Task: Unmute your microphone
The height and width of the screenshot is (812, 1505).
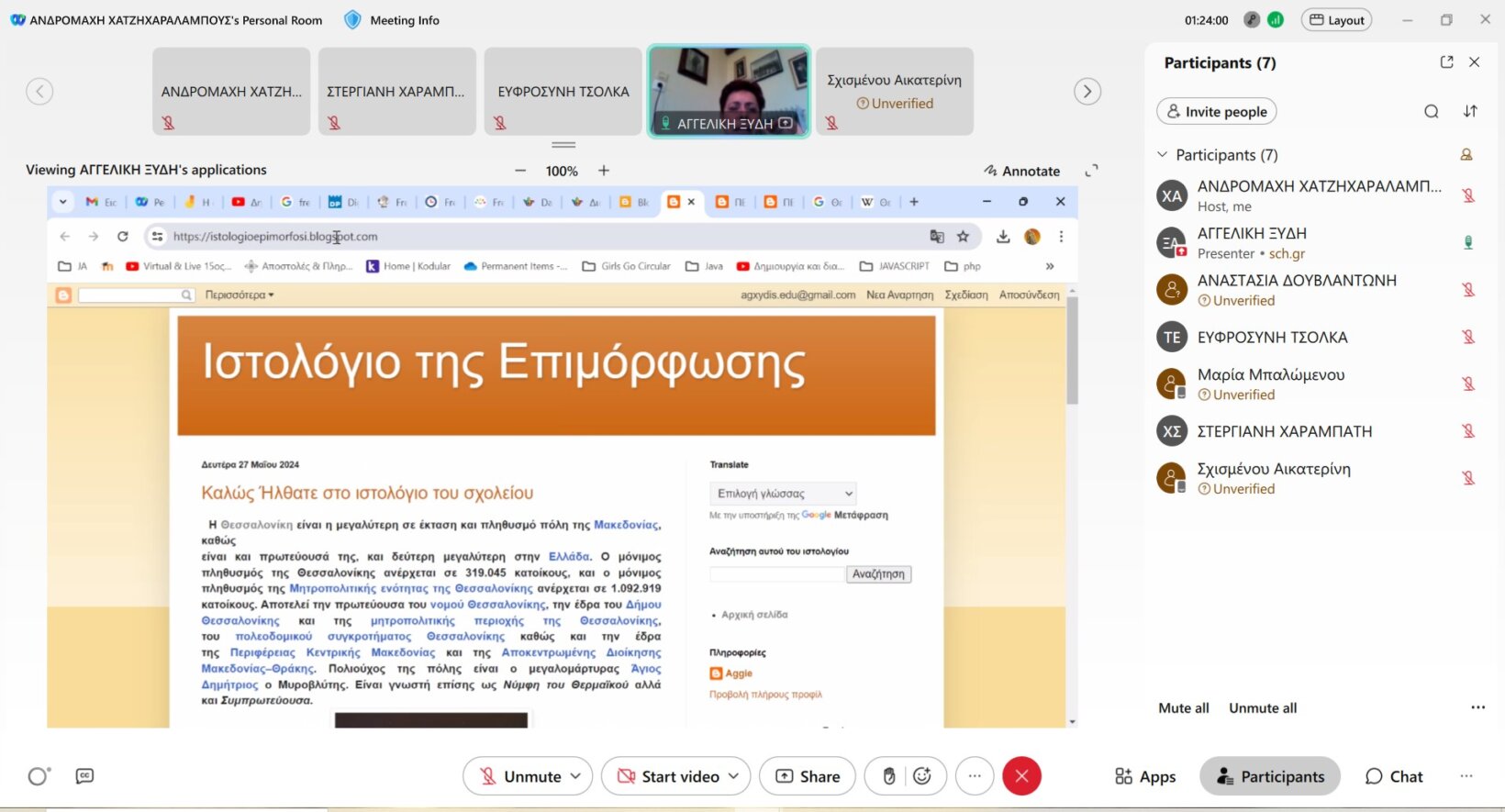Action: click(521, 776)
